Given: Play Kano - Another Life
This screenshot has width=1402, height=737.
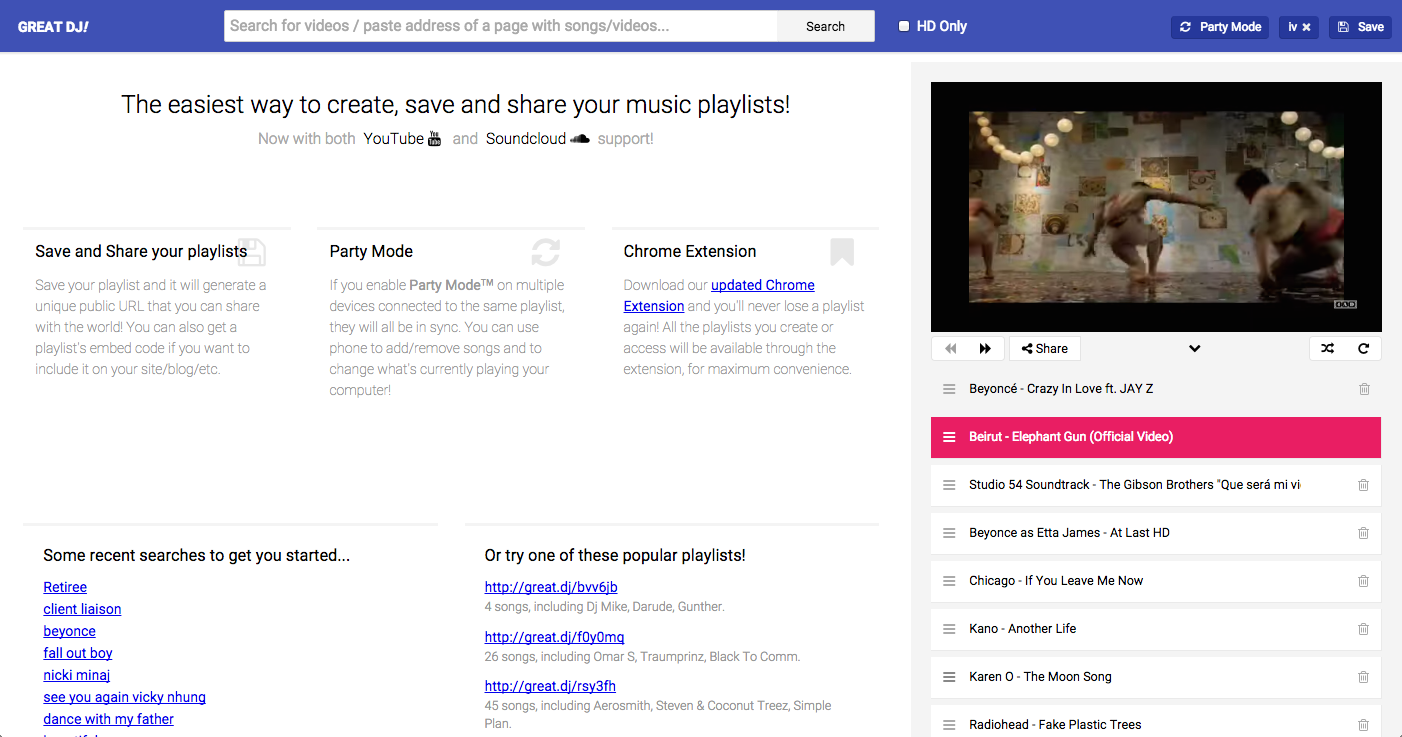Looking at the screenshot, I should pyautogui.click(x=1022, y=629).
